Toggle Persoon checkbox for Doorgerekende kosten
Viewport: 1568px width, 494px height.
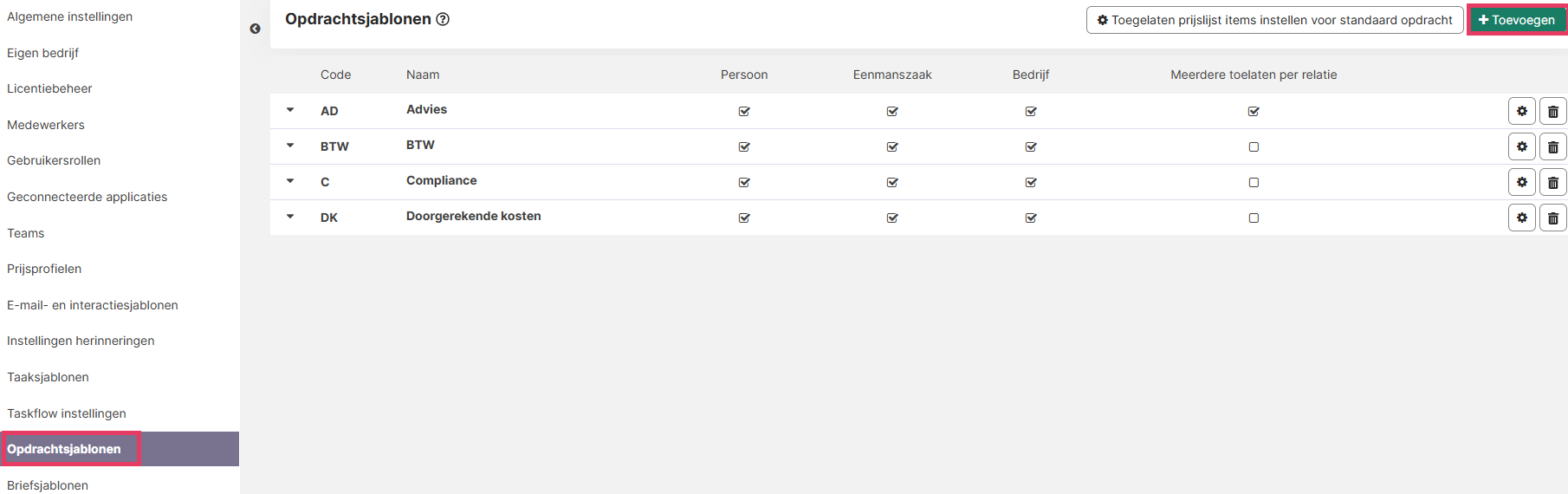[x=744, y=218]
